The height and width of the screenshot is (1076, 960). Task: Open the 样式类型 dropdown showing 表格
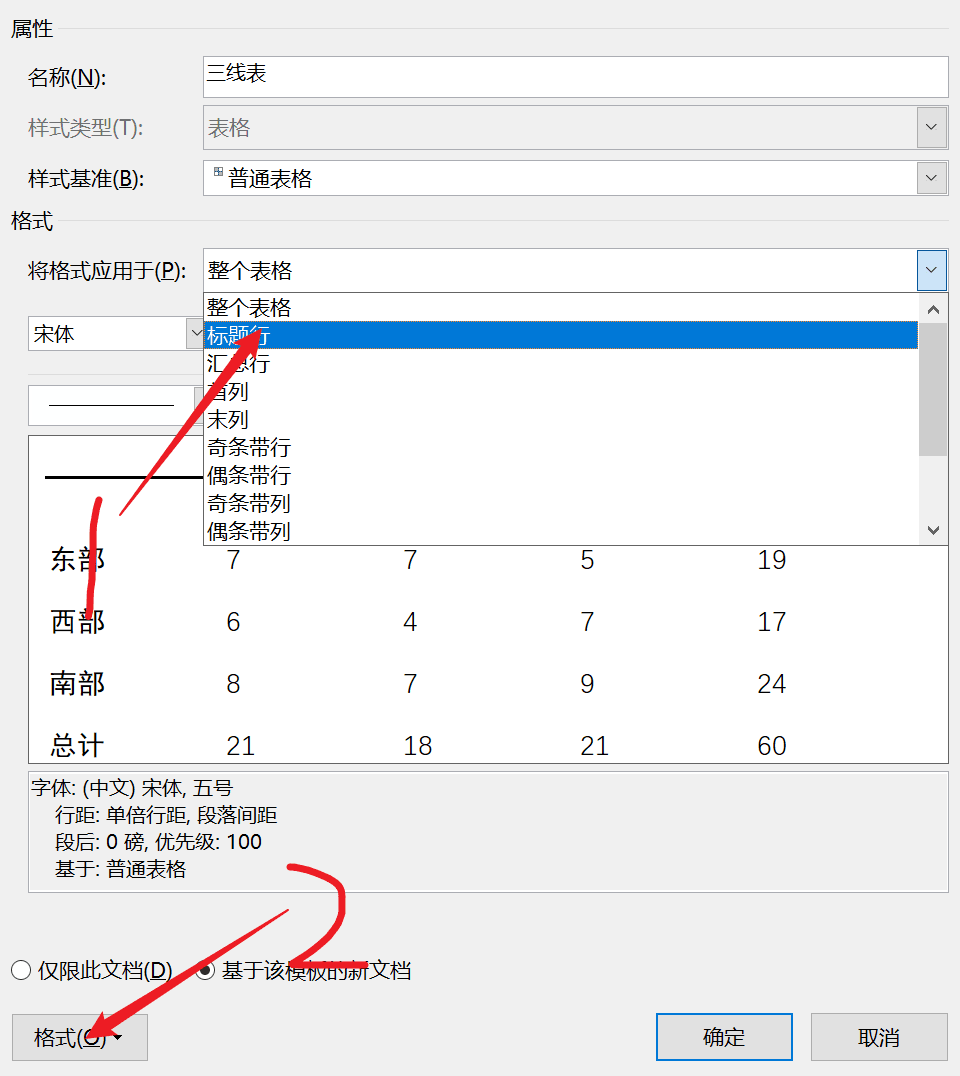click(x=931, y=127)
